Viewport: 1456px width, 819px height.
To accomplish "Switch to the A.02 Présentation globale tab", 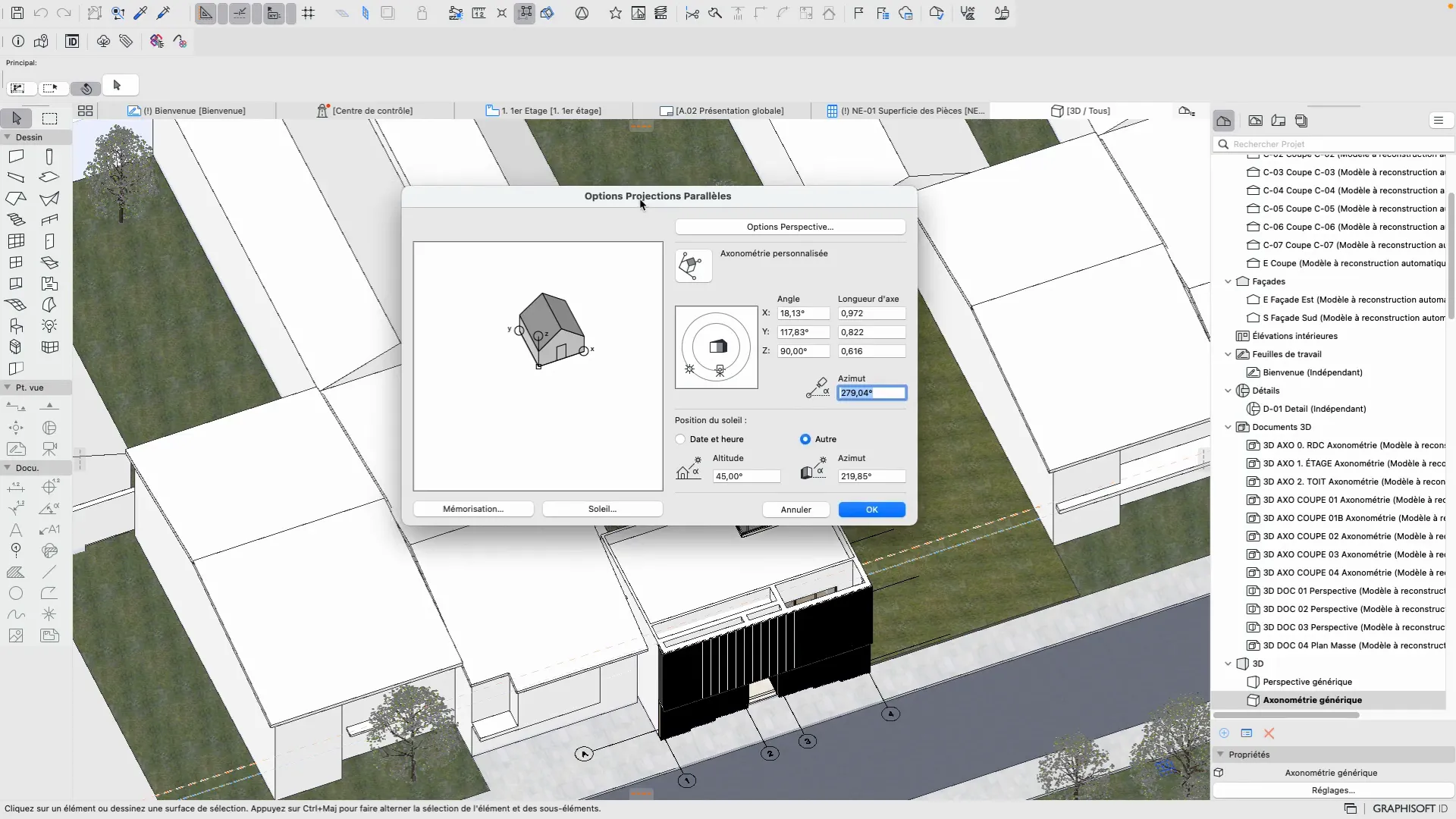I will pyautogui.click(x=721, y=111).
